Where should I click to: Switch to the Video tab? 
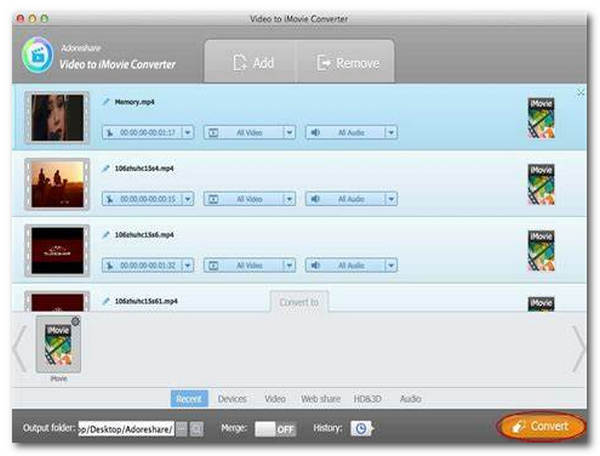(x=275, y=399)
